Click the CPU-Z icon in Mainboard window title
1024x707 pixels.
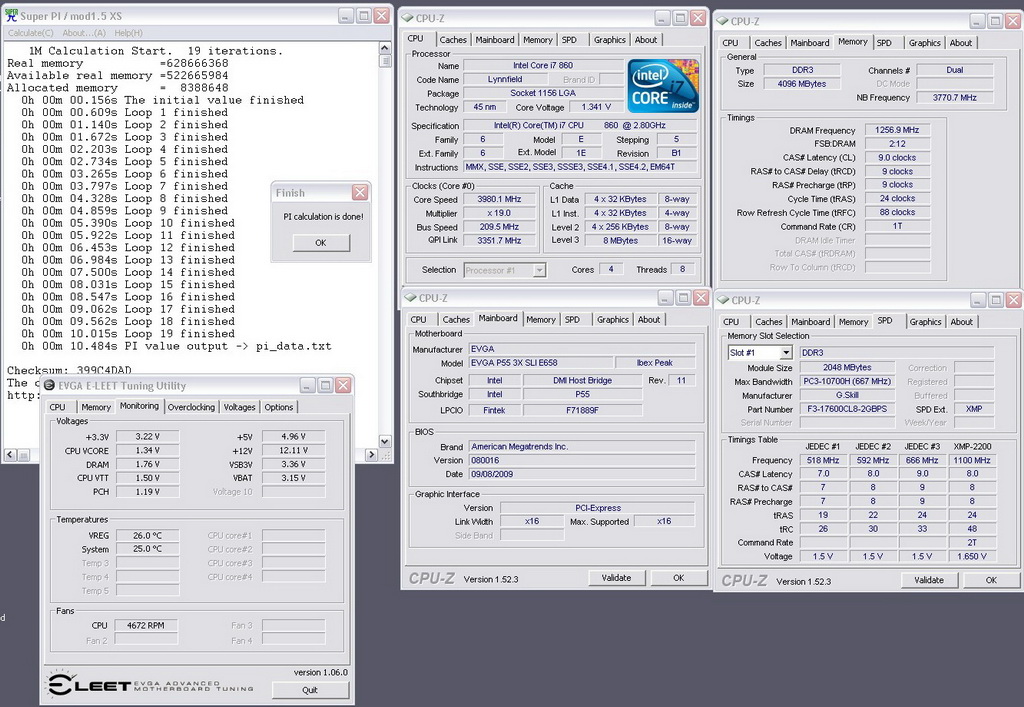coord(410,298)
